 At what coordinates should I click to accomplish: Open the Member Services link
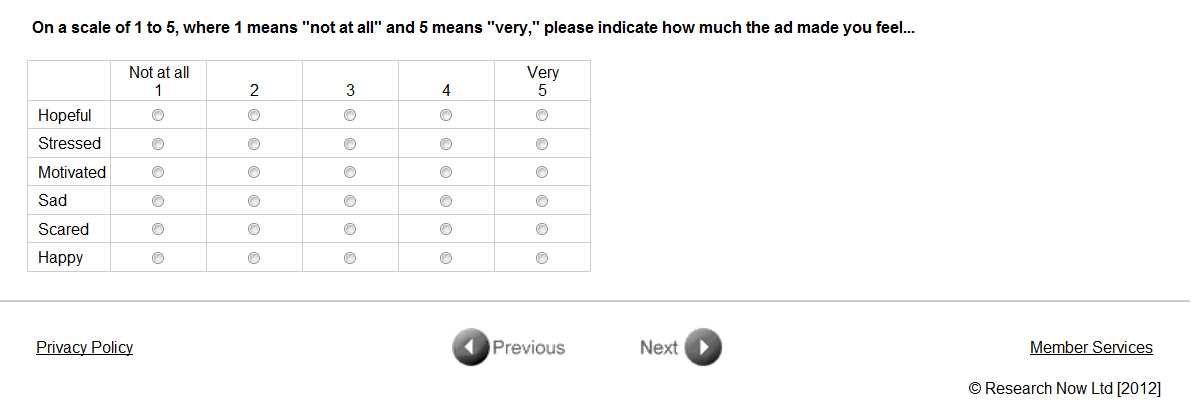(x=1091, y=347)
